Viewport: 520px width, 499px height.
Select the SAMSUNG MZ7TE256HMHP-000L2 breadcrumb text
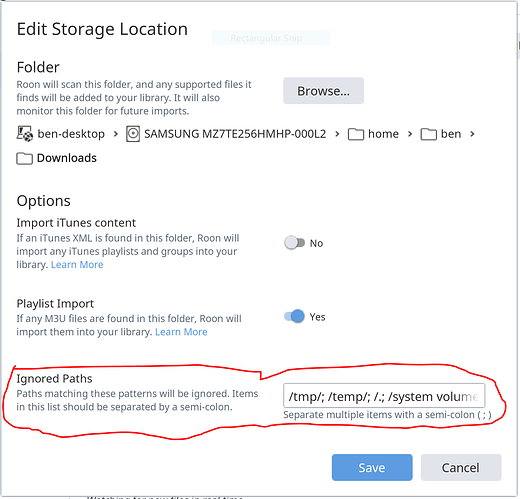[x=235, y=134]
